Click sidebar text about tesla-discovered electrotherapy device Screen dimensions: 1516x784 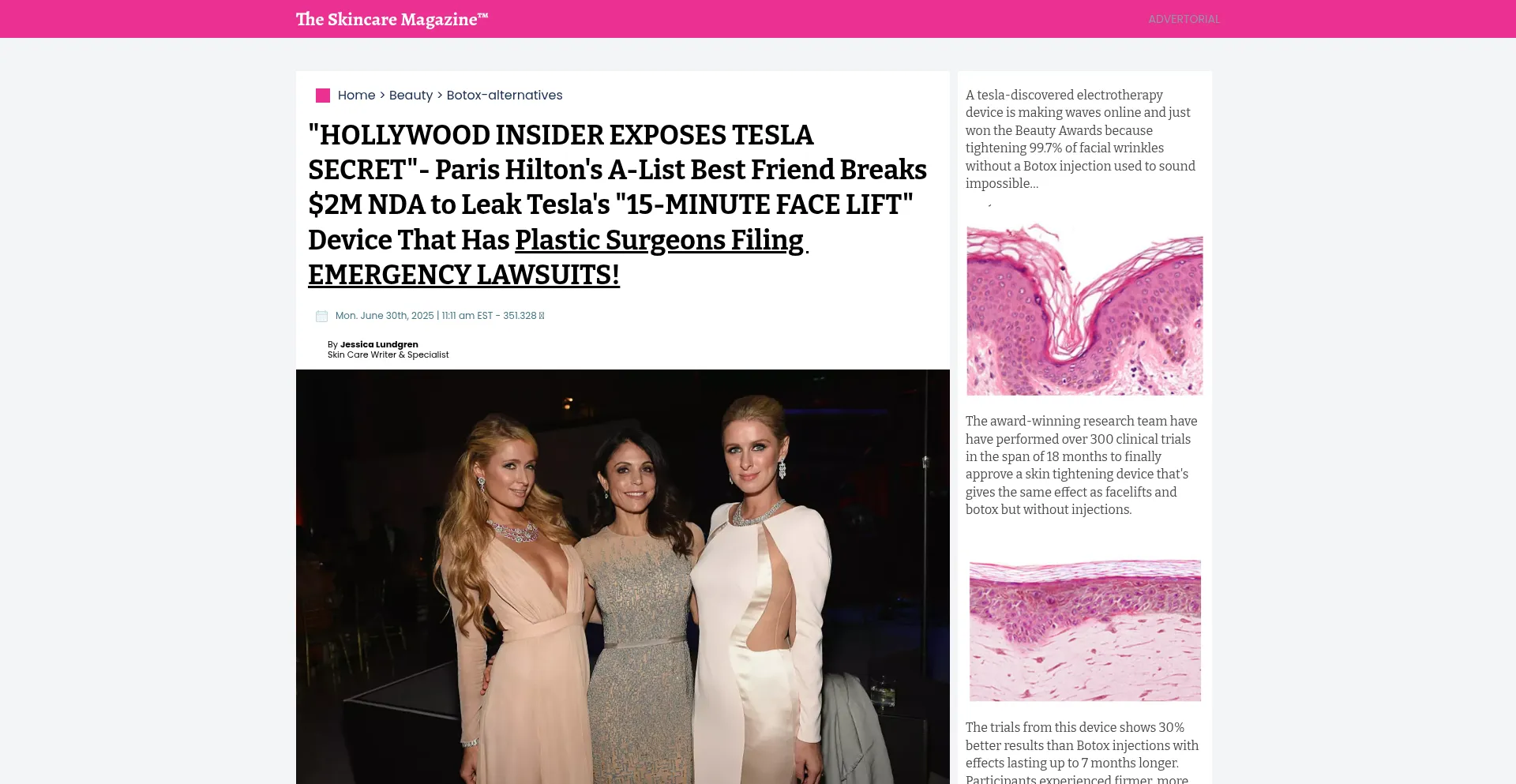pyautogui.click(x=1081, y=139)
